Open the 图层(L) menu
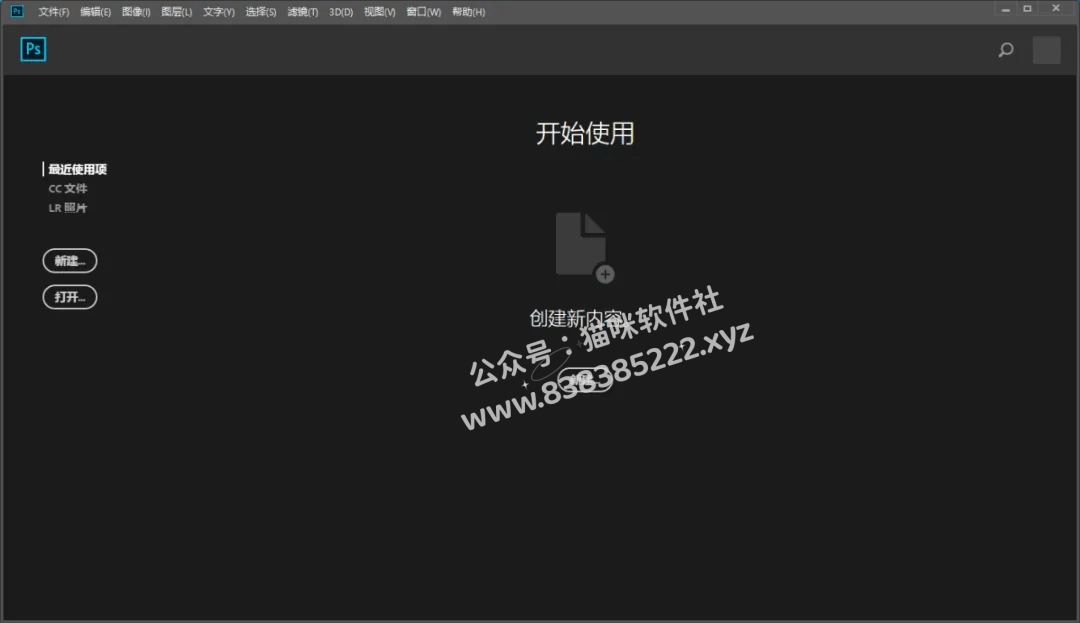The image size is (1080, 623). pos(176,12)
